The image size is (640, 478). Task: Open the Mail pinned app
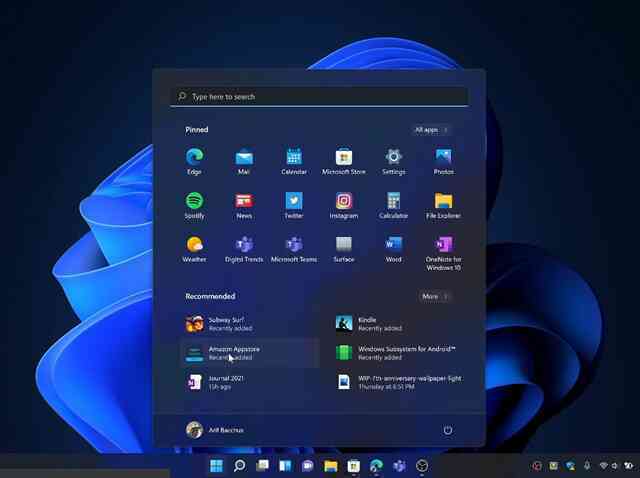click(x=244, y=162)
